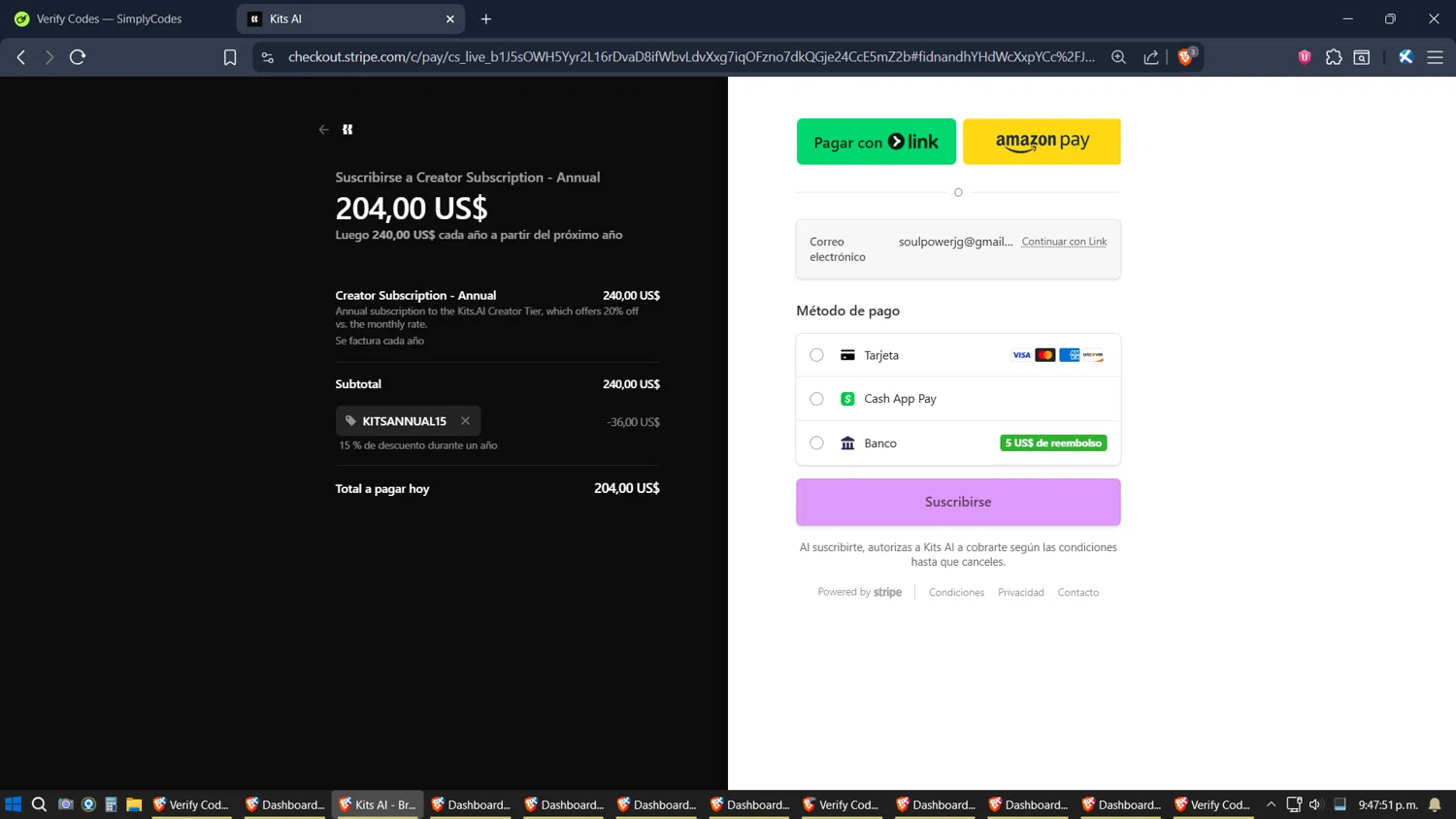This screenshot has width=1456, height=819.
Task: Select the Tarjeta payment radio button
Action: [x=816, y=355]
